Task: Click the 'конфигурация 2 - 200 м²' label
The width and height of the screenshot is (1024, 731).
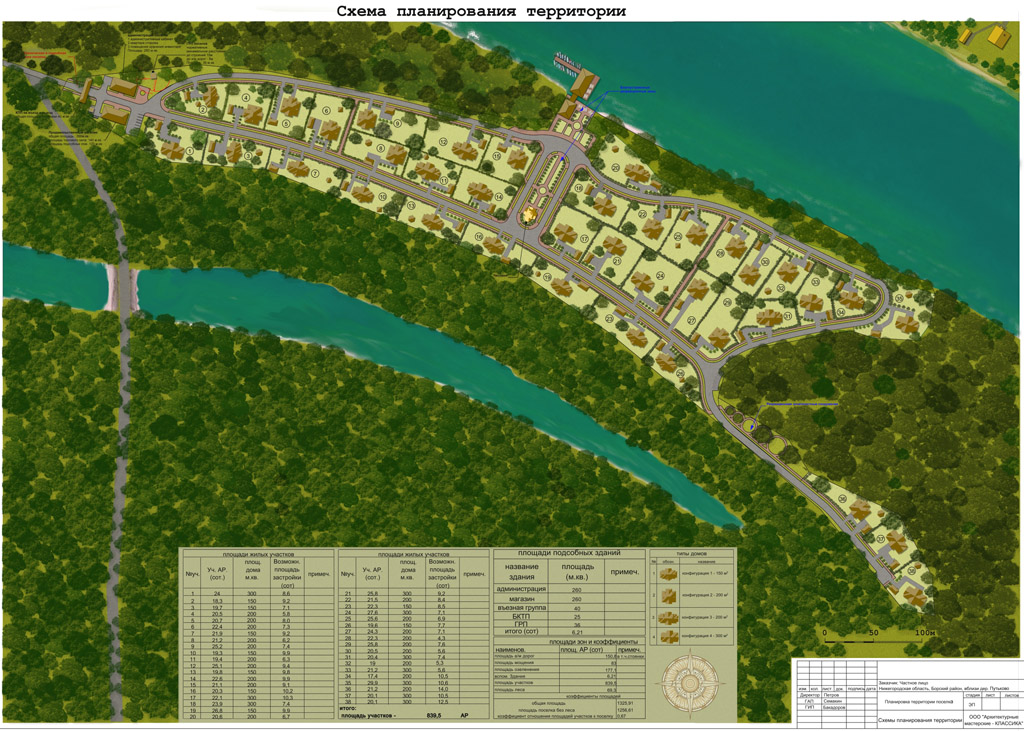Action: click(x=705, y=595)
